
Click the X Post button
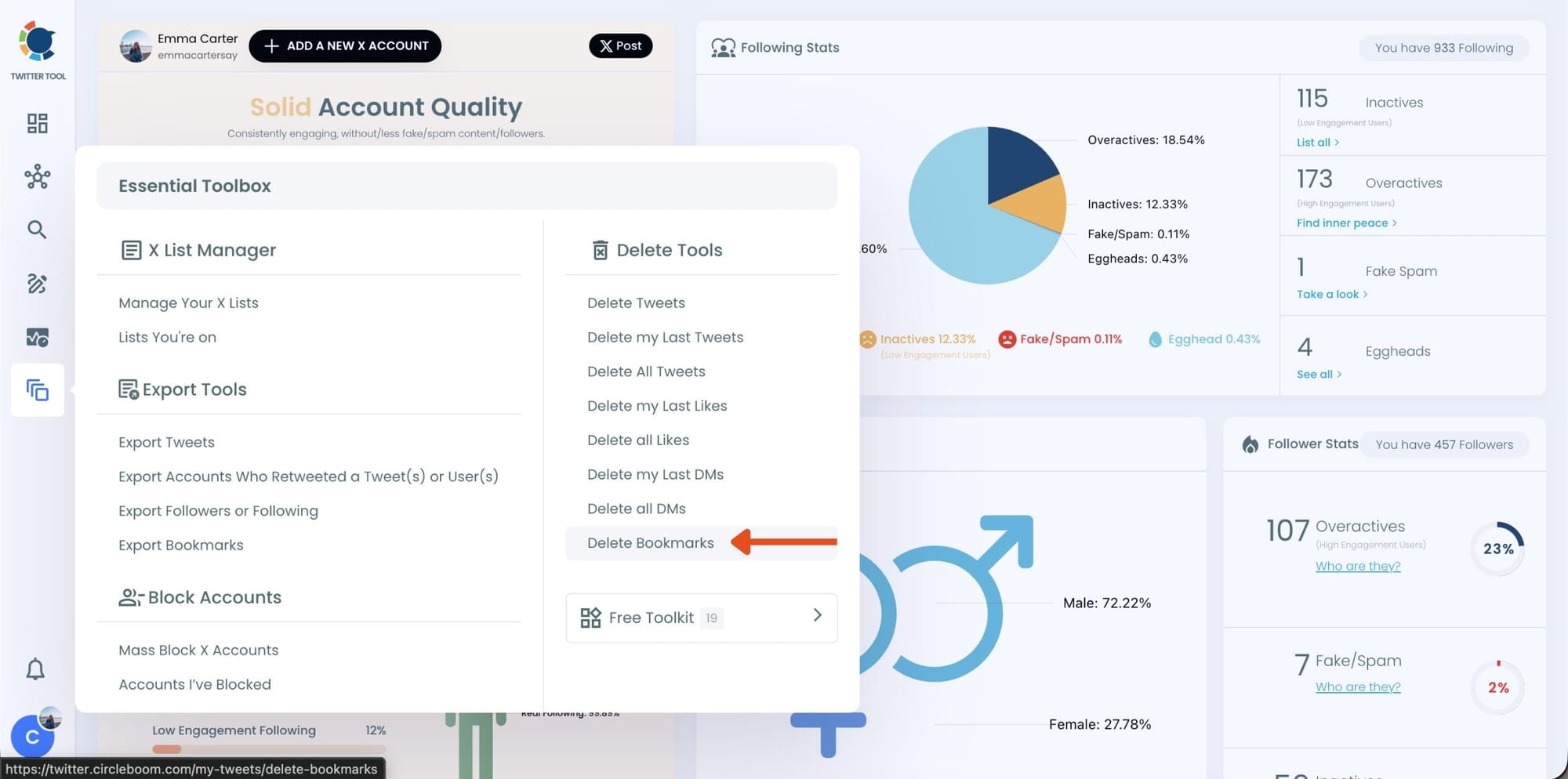tap(620, 46)
